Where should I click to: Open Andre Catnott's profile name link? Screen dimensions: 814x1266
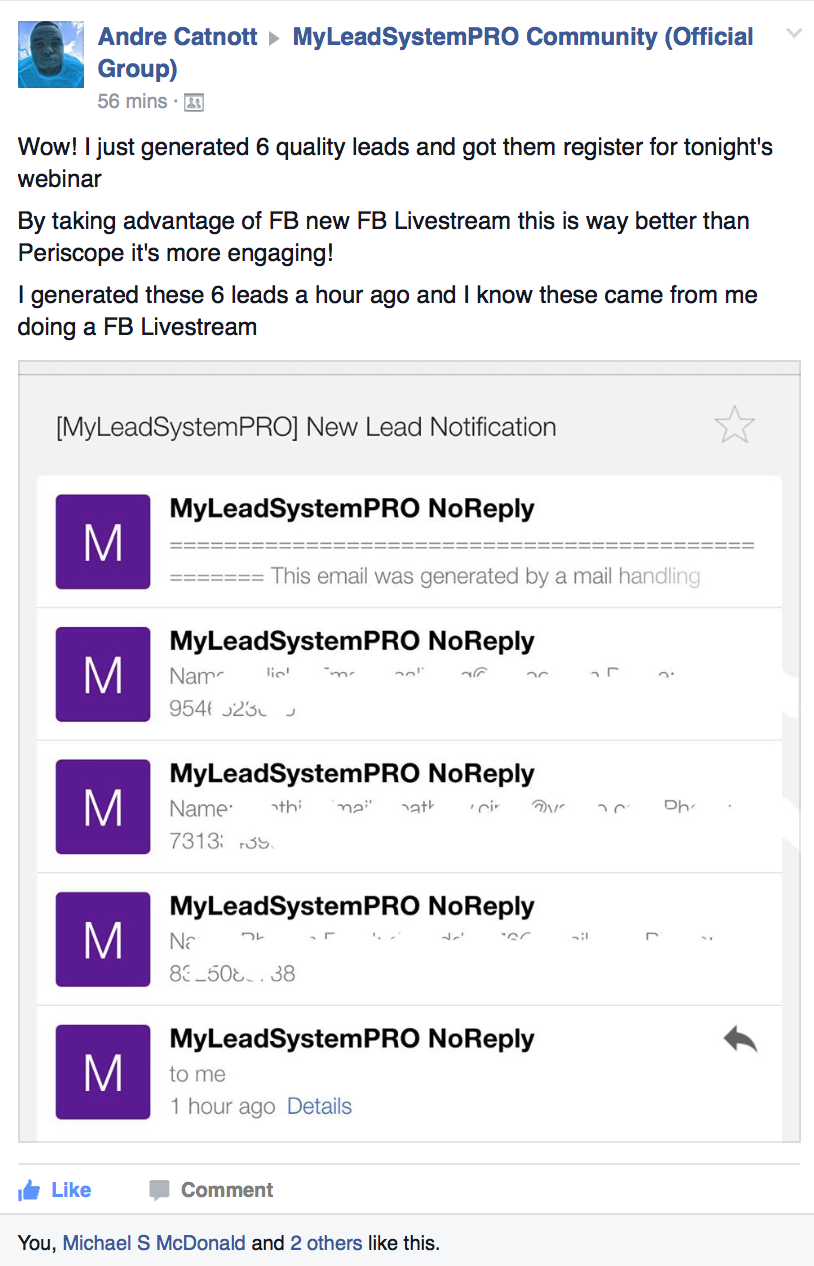point(178,37)
